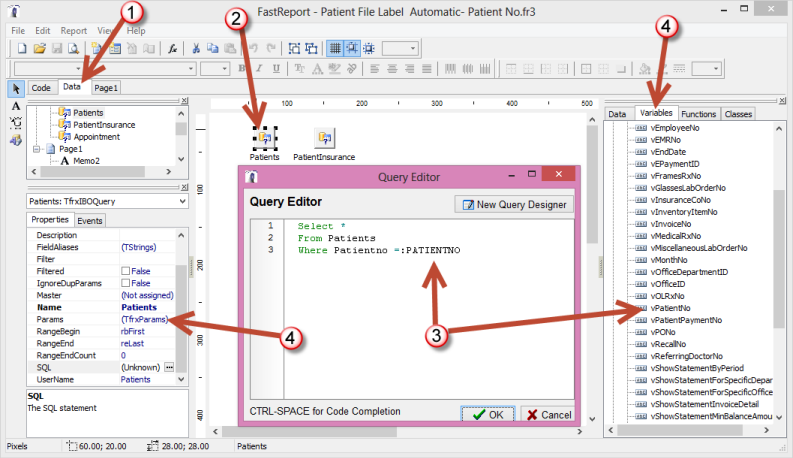Image resolution: width=793 pixels, height=458 pixels.
Task: Open the report Preview icon
Action: click(74, 49)
